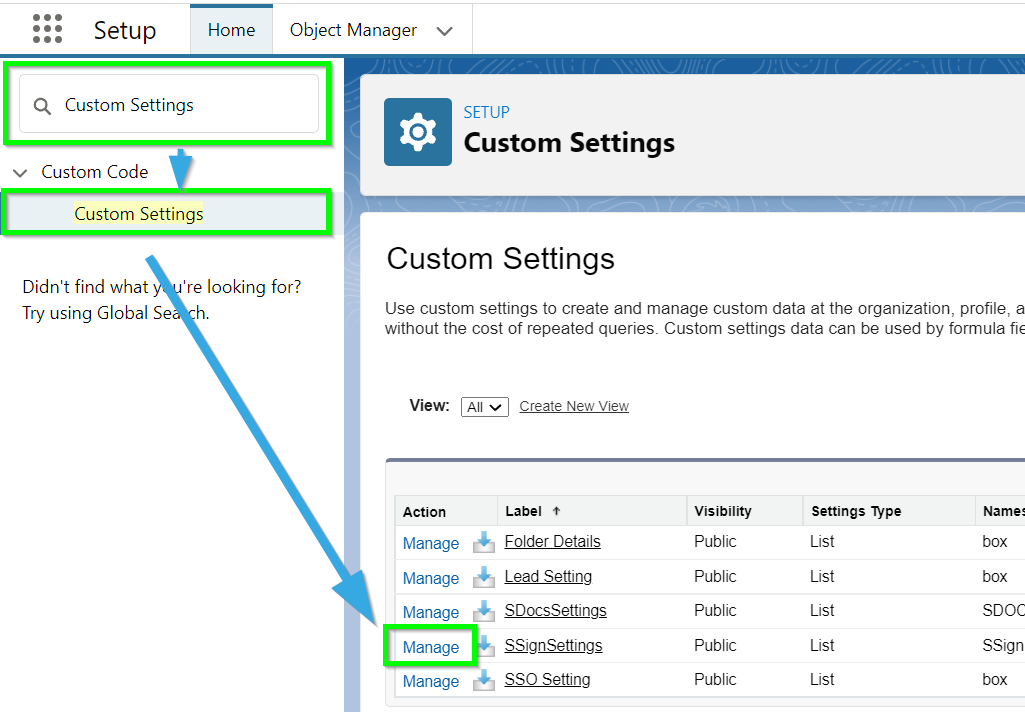The height and width of the screenshot is (712, 1025).
Task: Open the View All dropdown
Action: tap(484, 407)
